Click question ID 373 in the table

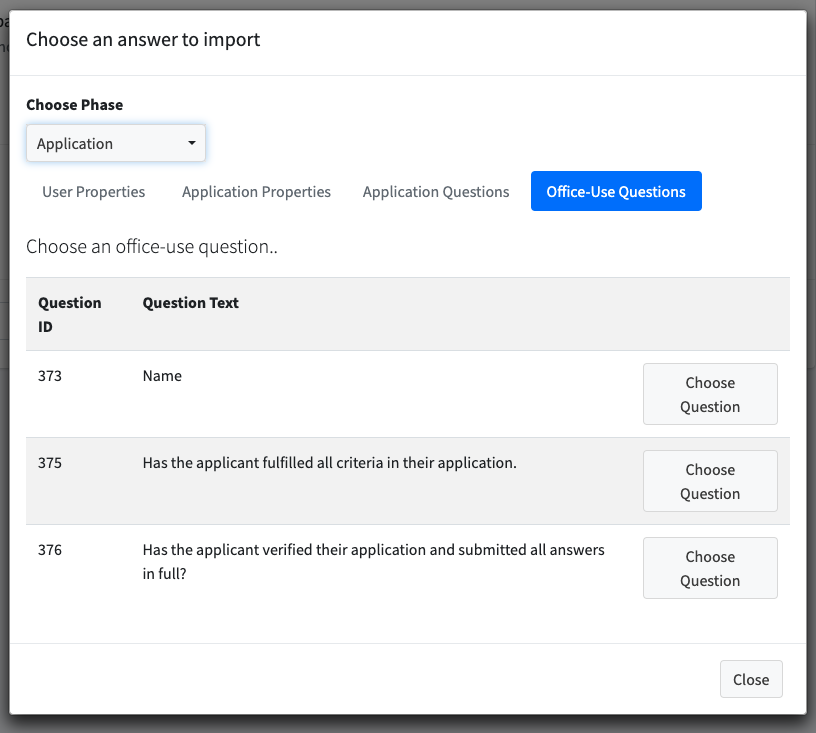click(x=50, y=376)
